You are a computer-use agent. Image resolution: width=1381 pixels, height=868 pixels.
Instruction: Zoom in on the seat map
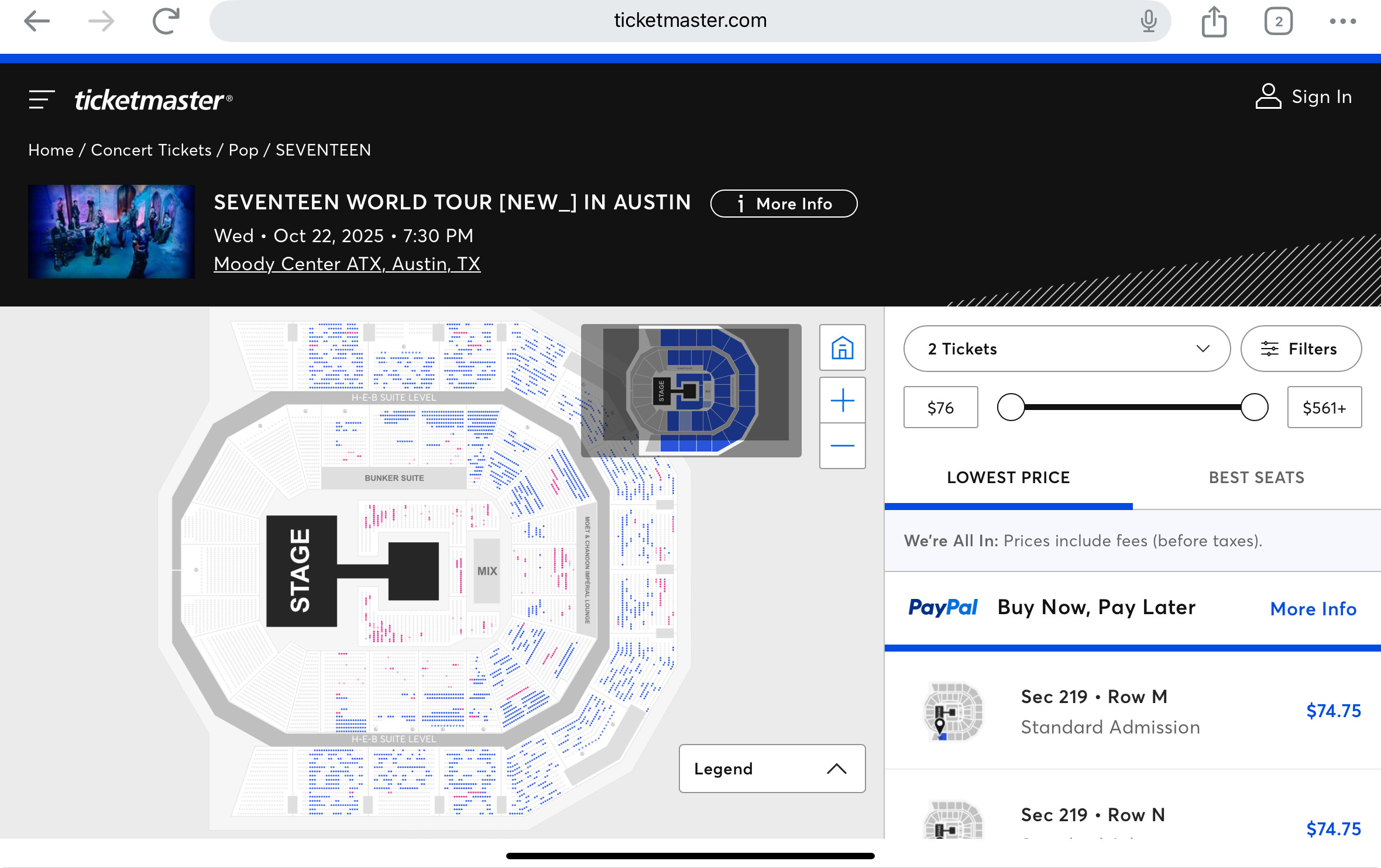[842, 400]
